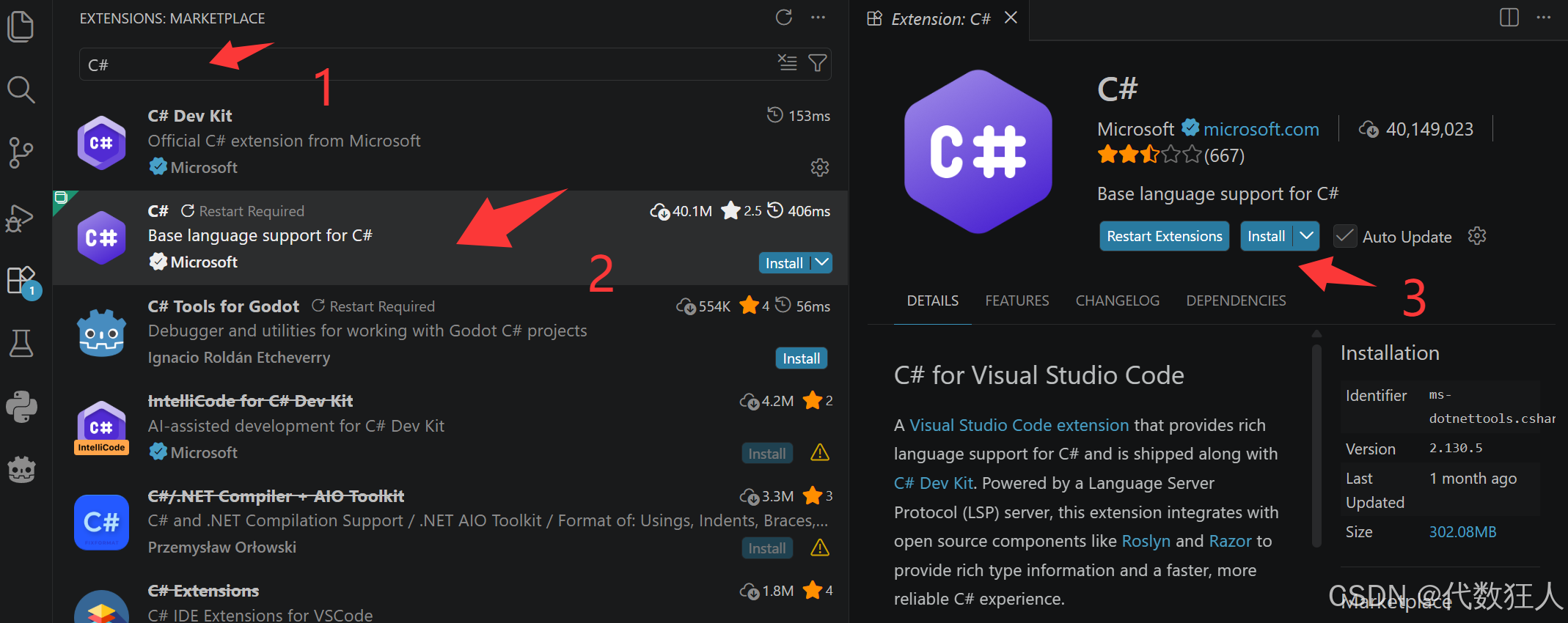Open the Godot tools view icon

(21, 470)
